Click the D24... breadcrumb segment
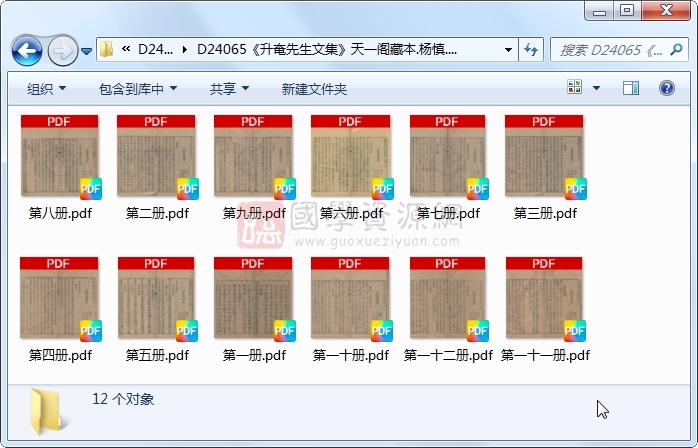This screenshot has height=448, width=698. 155,49
